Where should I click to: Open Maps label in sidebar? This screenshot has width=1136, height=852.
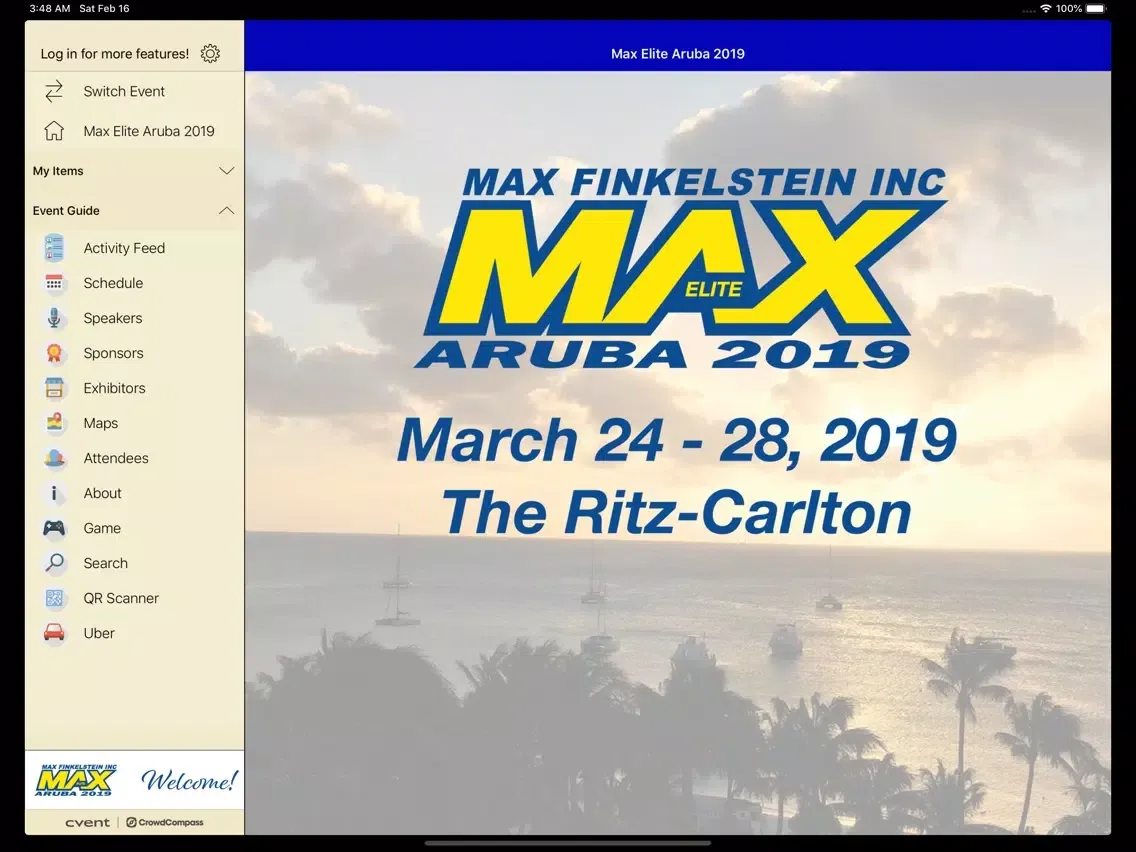pyautogui.click(x=101, y=423)
